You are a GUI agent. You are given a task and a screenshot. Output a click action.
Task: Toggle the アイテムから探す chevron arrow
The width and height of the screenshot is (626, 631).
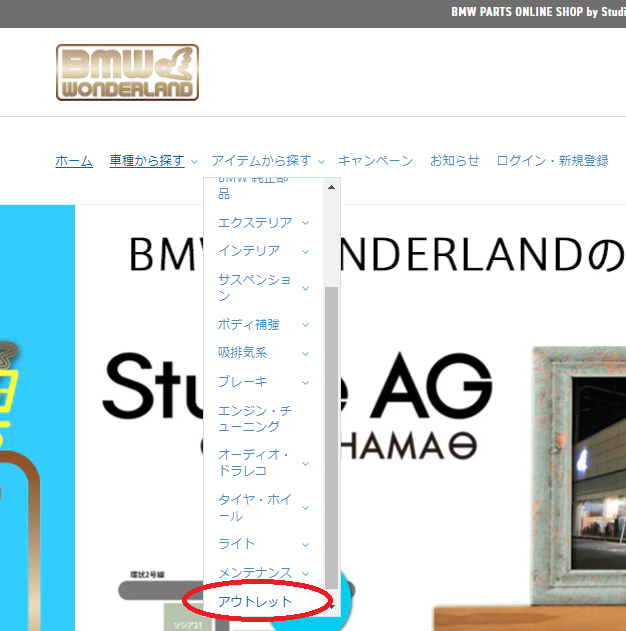point(321,162)
